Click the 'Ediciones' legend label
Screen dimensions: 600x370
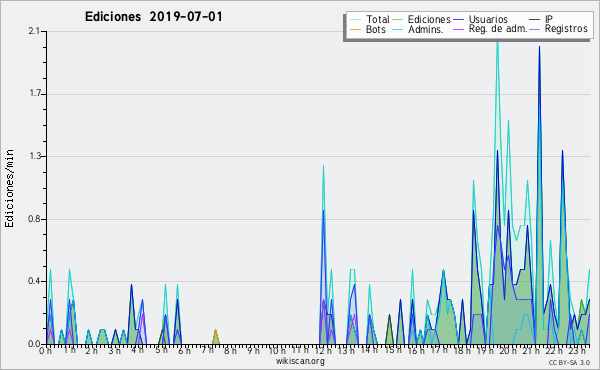429,19
